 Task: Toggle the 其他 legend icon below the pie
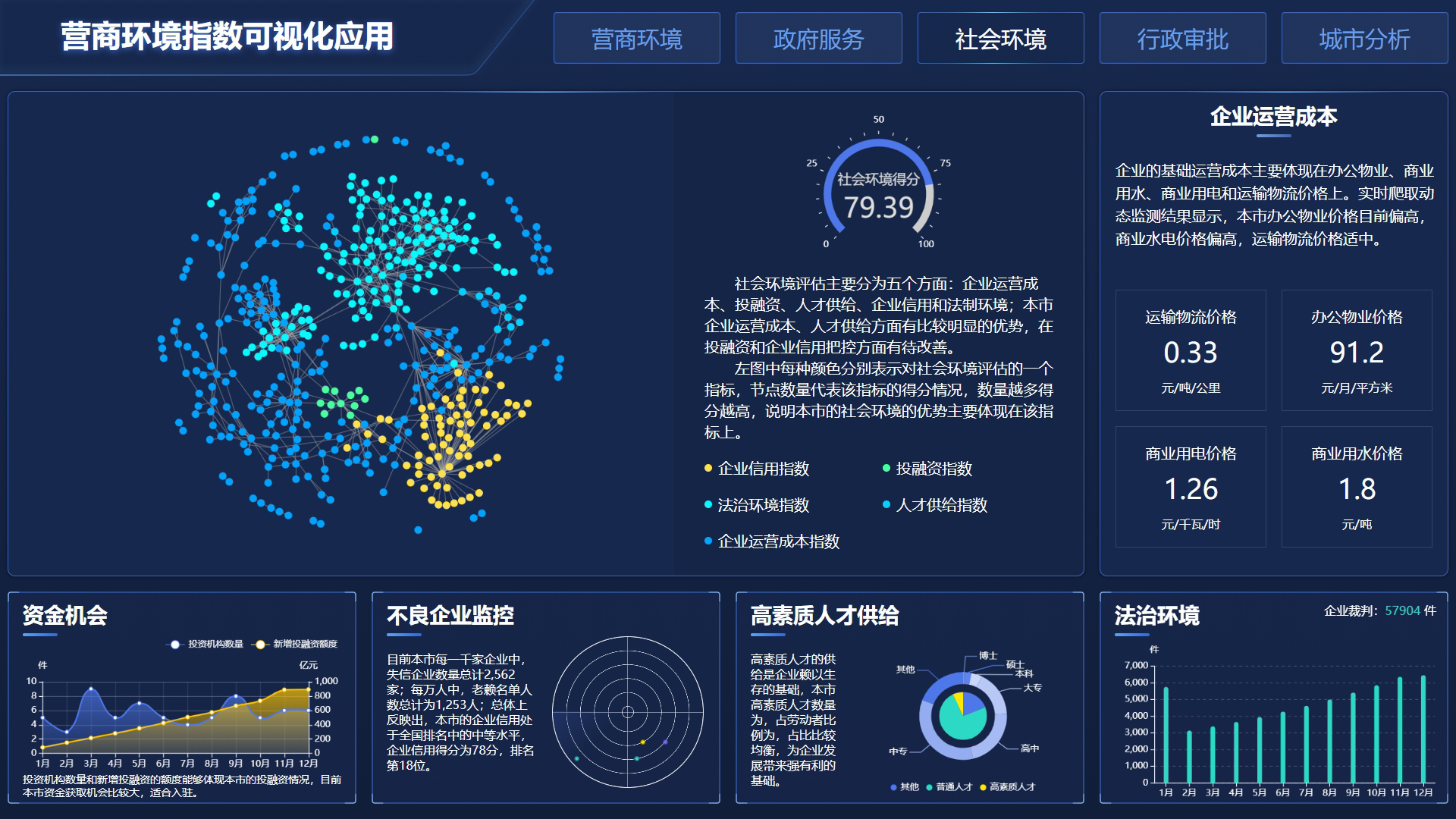(894, 787)
